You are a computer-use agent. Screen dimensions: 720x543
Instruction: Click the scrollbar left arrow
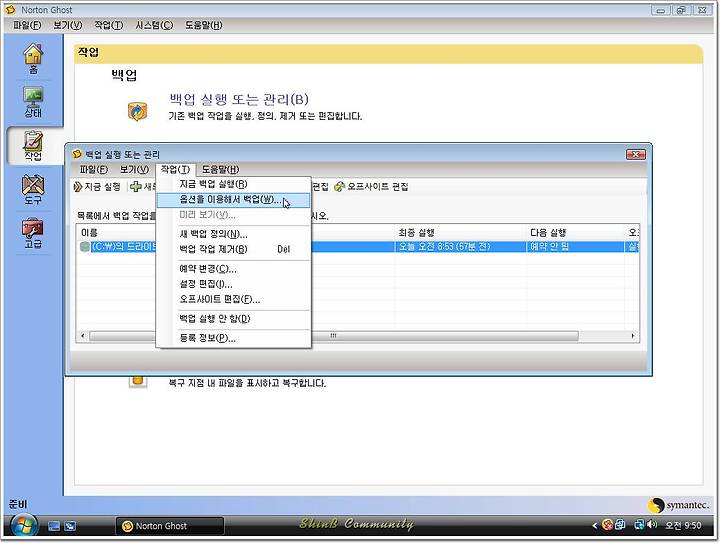(83, 336)
